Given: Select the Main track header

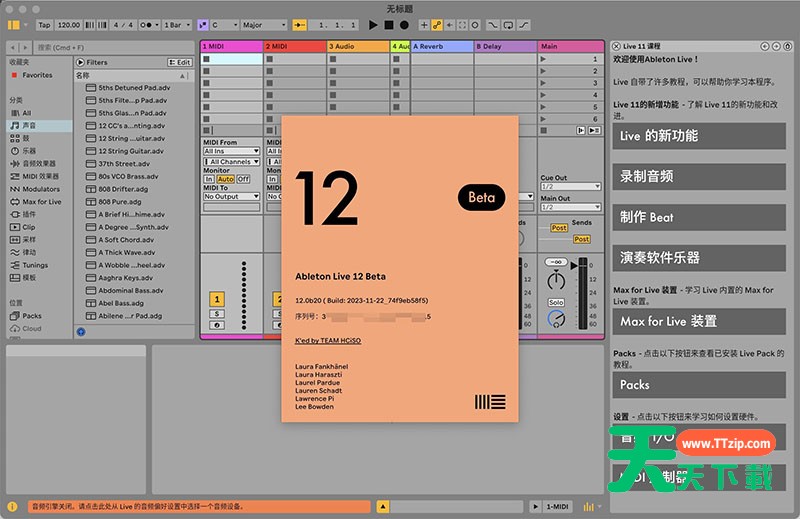Looking at the screenshot, I should [571, 46].
